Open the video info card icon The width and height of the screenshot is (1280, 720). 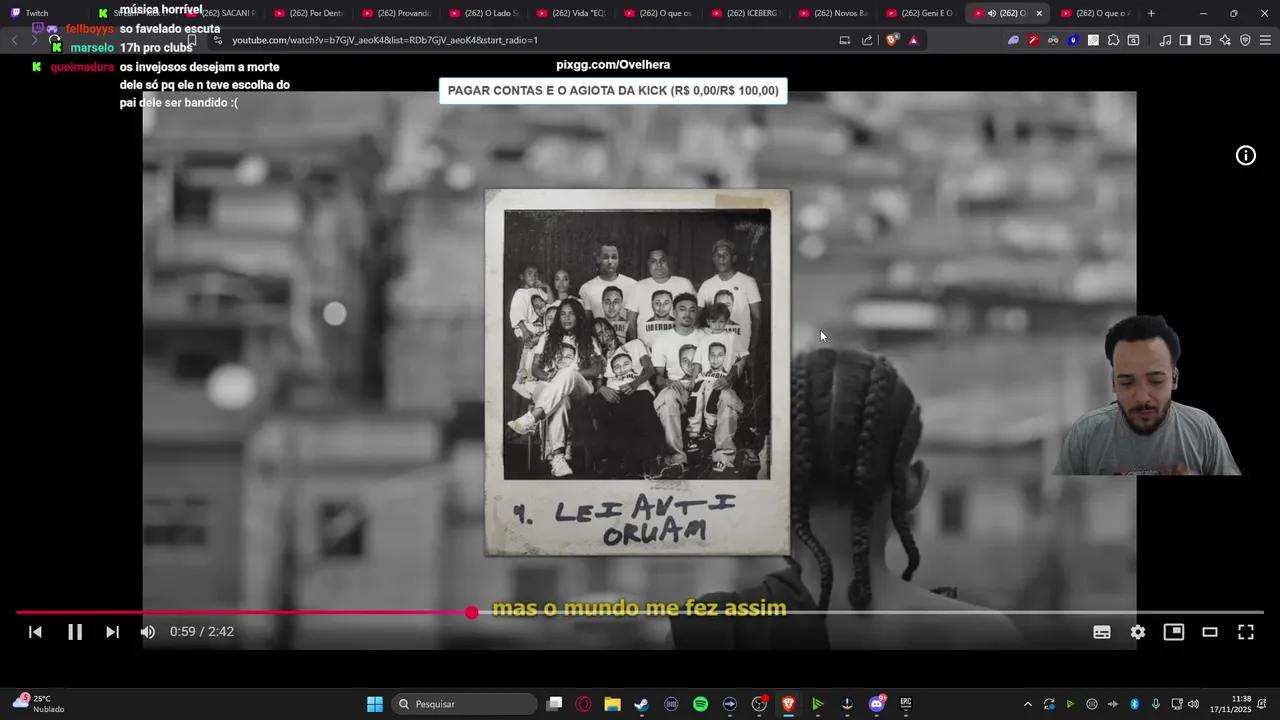pyautogui.click(x=1246, y=155)
